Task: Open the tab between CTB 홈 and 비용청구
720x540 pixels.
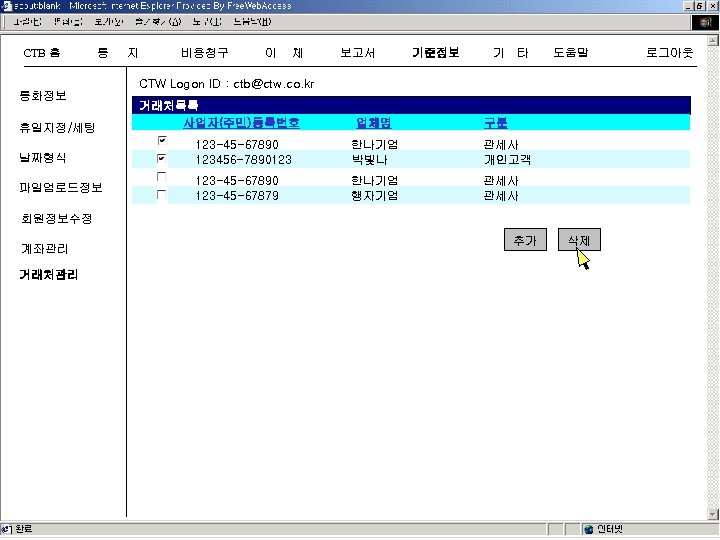Action: pyautogui.click(x=118, y=53)
